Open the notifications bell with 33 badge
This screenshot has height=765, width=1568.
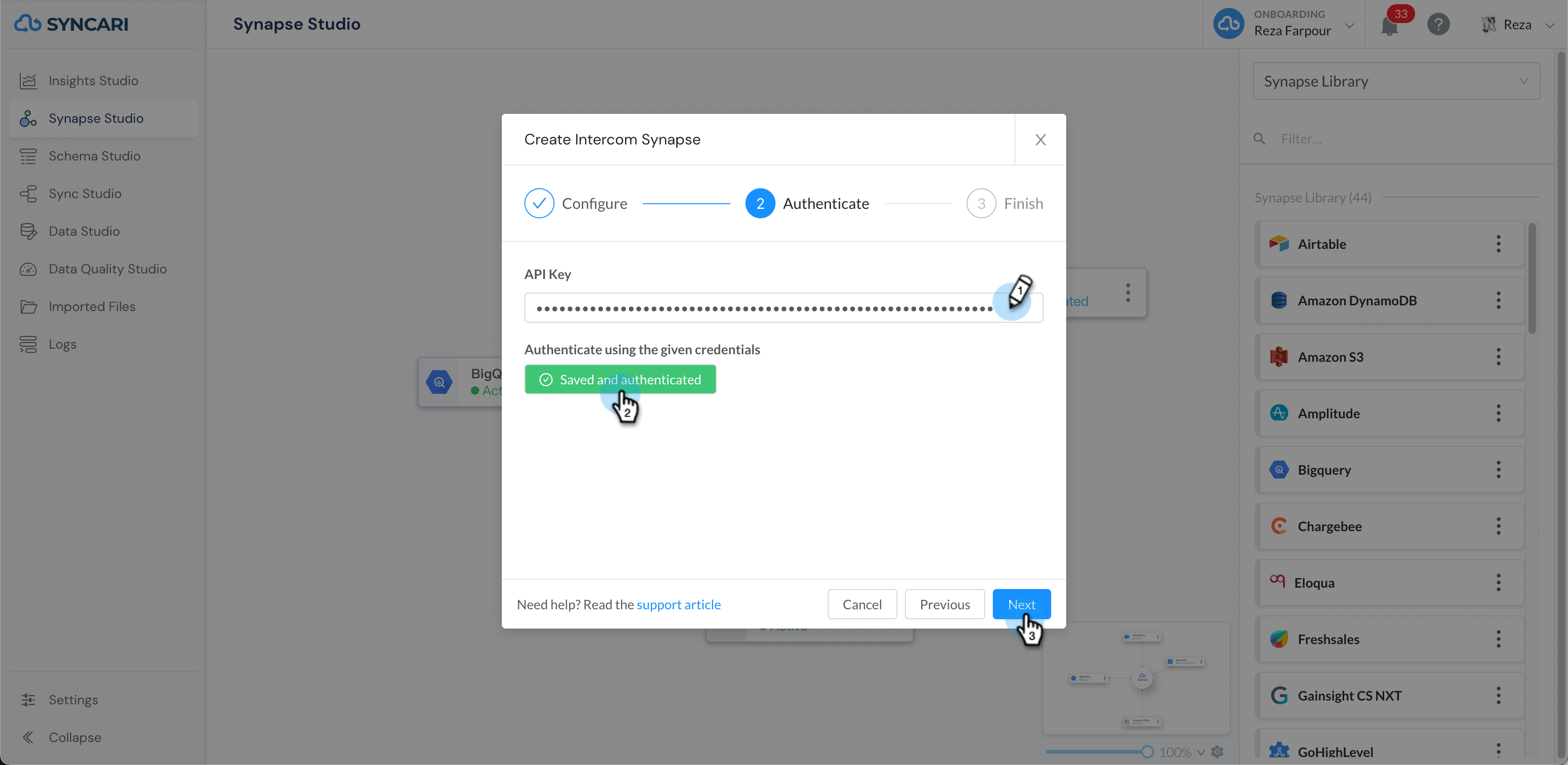tap(1390, 25)
